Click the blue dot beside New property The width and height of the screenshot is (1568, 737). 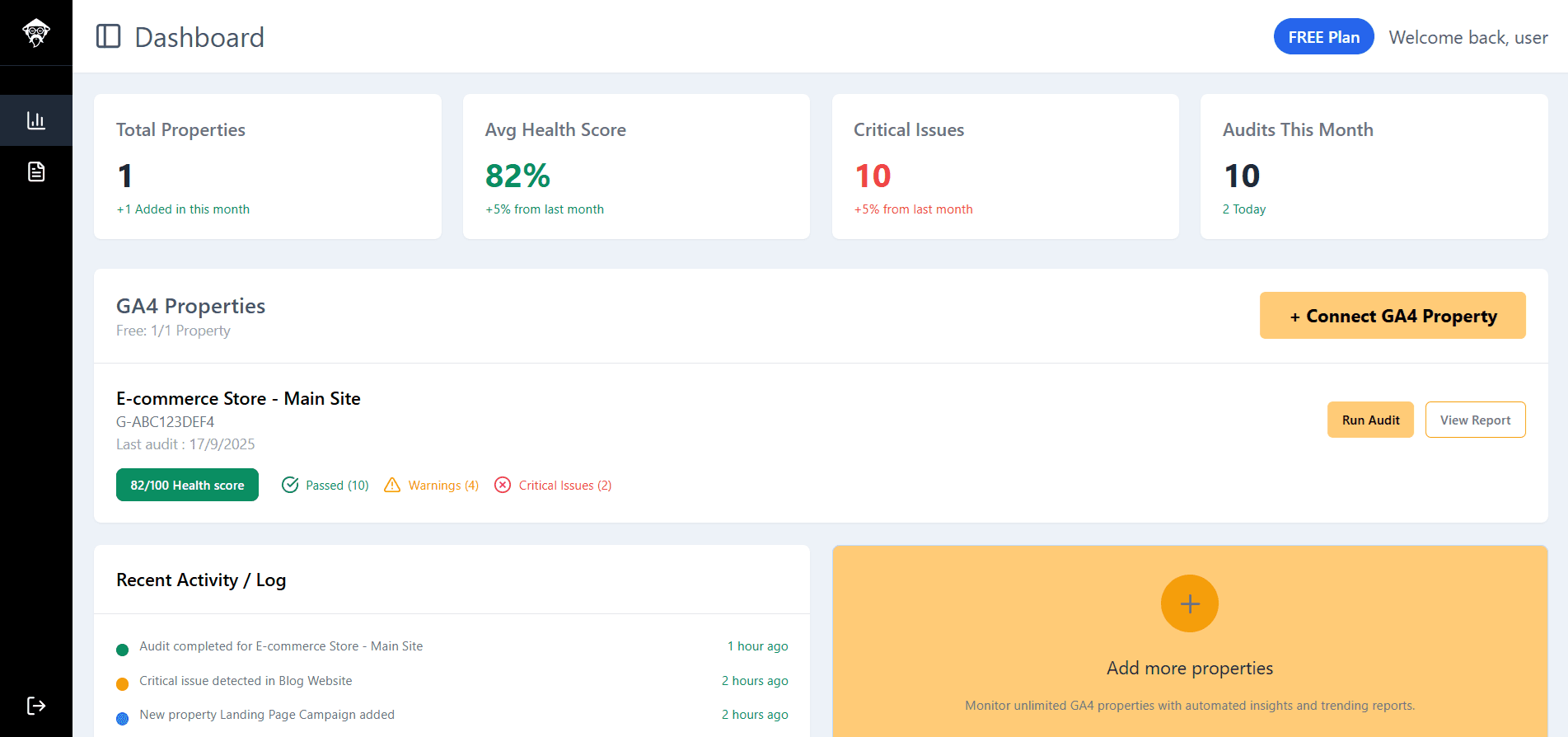123,718
